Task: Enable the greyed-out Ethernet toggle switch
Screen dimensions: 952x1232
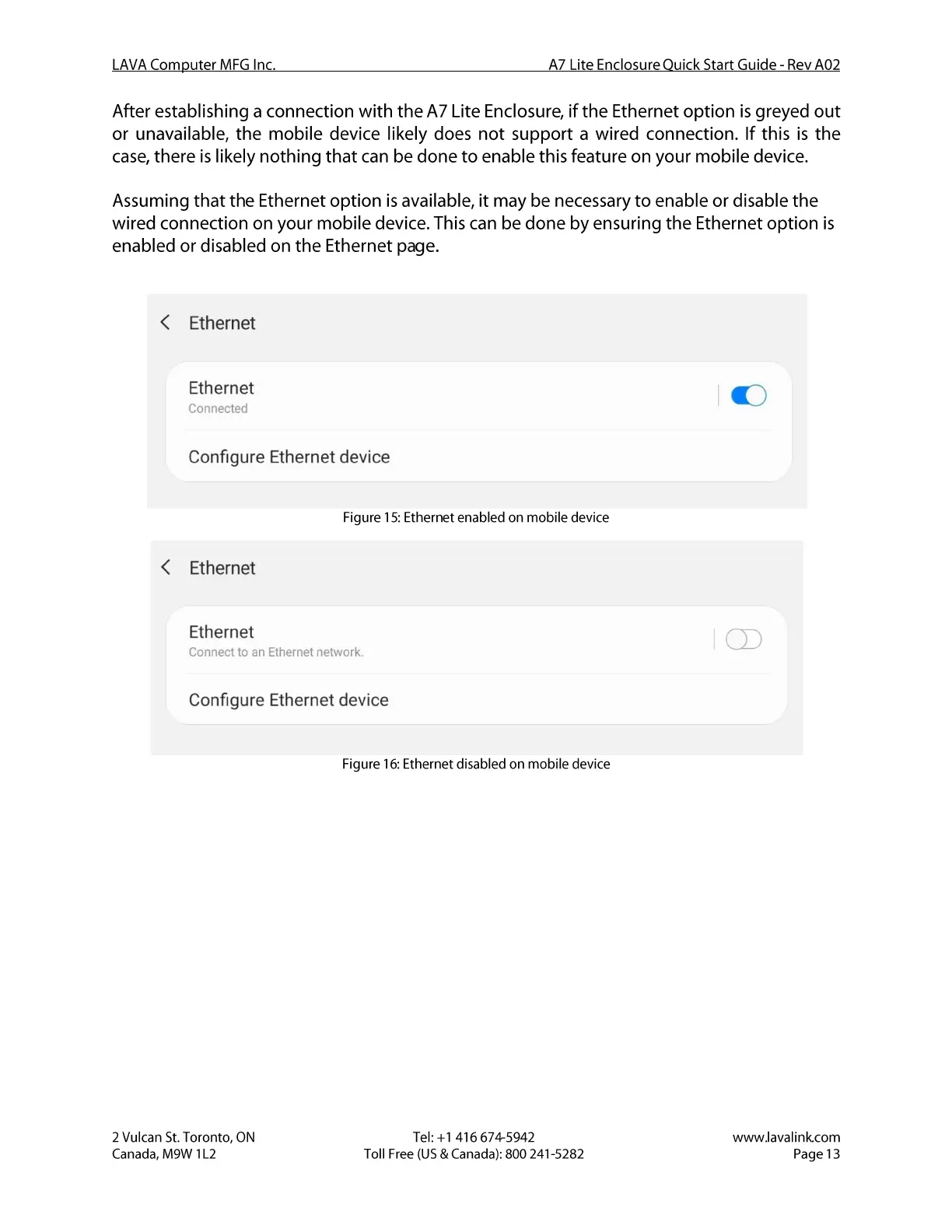Action: pyautogui.click(x=743, y=639)
